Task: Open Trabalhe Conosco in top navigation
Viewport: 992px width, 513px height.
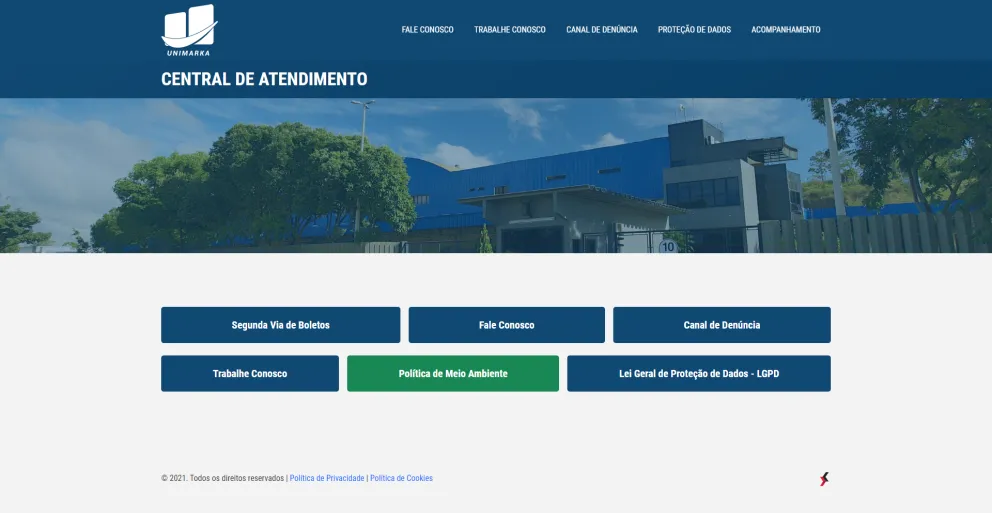Action: click(x=509, y=30)
